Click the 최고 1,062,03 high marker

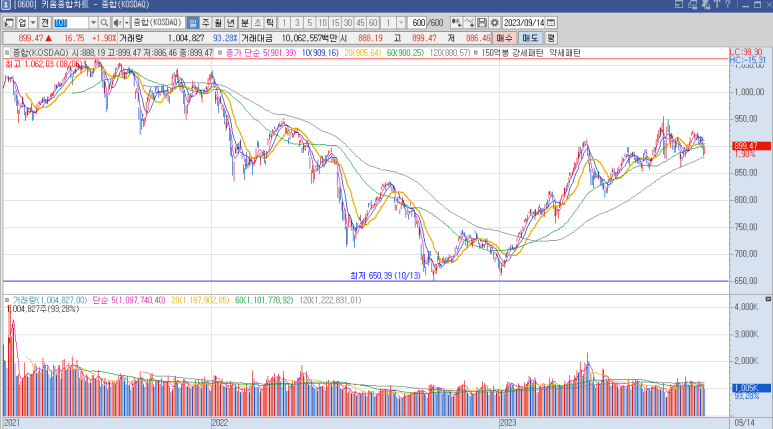43,64
